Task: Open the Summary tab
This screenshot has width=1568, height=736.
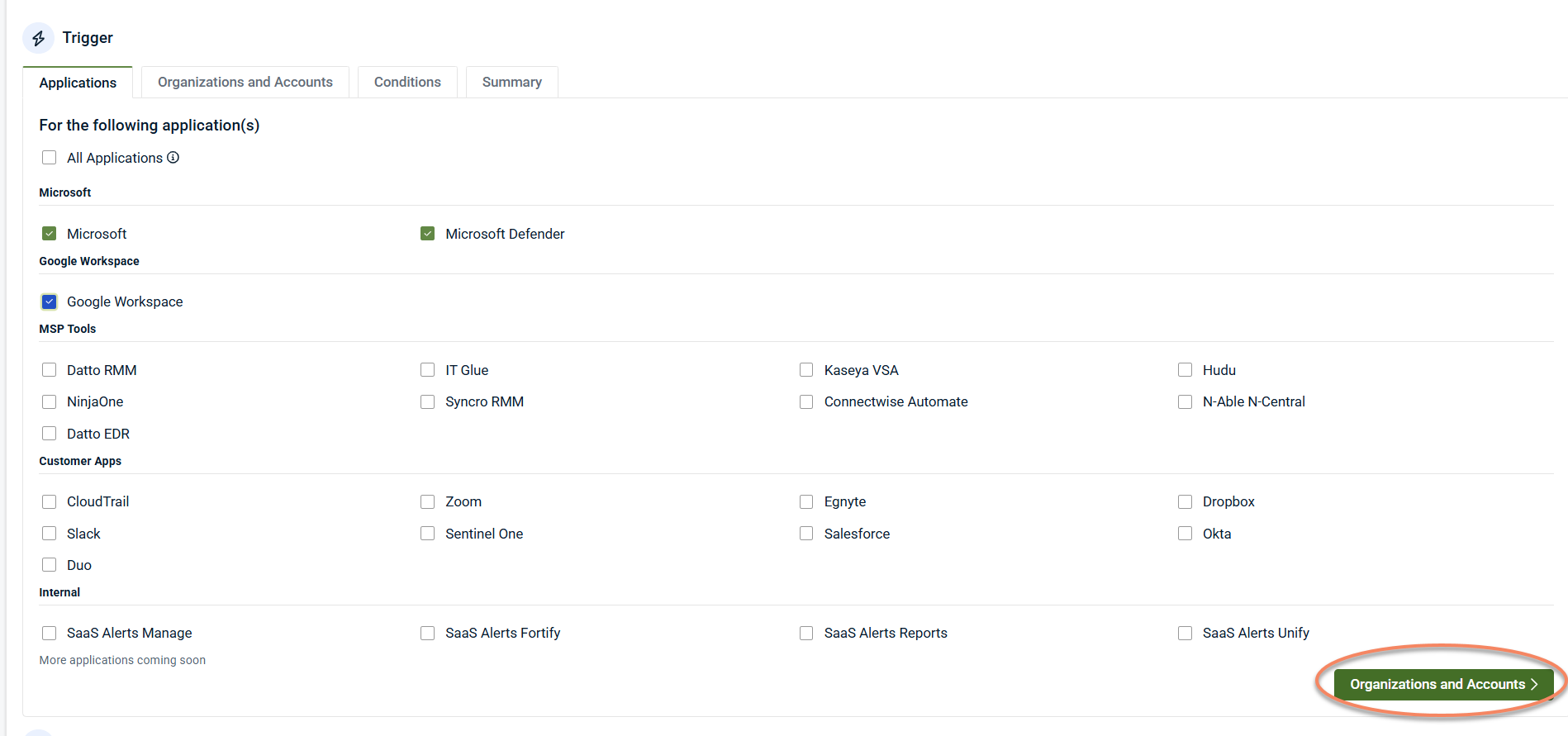Action: pos(511,82)
